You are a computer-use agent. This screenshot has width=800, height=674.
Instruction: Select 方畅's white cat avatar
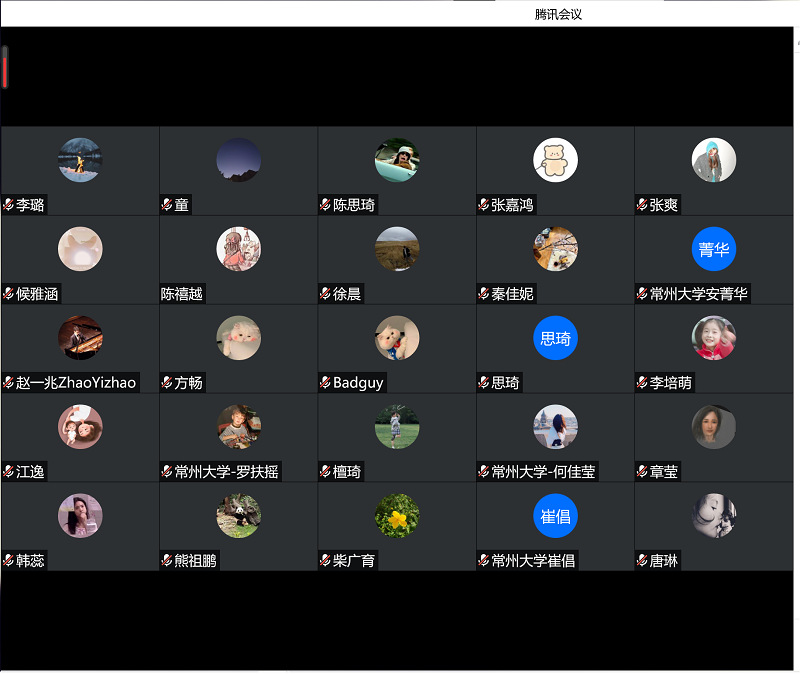tap(239, 338)
